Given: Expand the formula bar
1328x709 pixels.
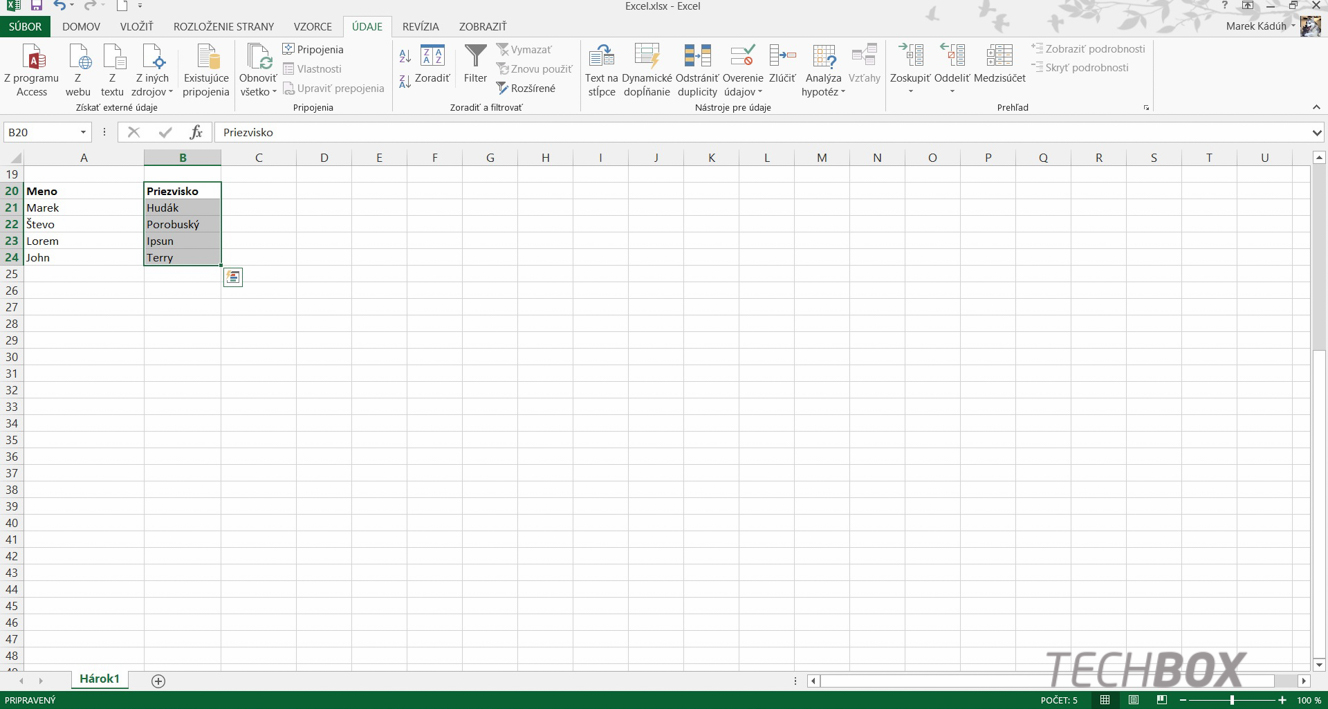Looking at the screenshot, I should [1317, 132].
